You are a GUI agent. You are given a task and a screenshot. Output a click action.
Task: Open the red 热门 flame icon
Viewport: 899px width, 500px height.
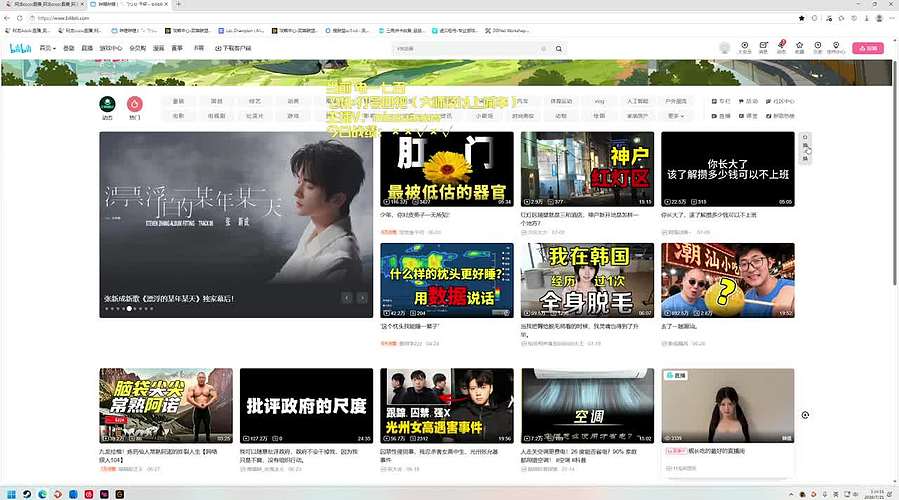click(135, 104)
